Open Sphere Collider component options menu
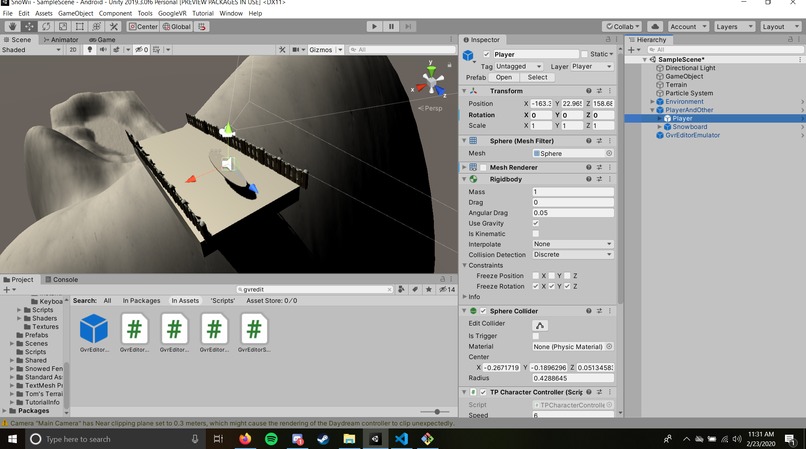806x449 pixels. click(x=610, y=311)
